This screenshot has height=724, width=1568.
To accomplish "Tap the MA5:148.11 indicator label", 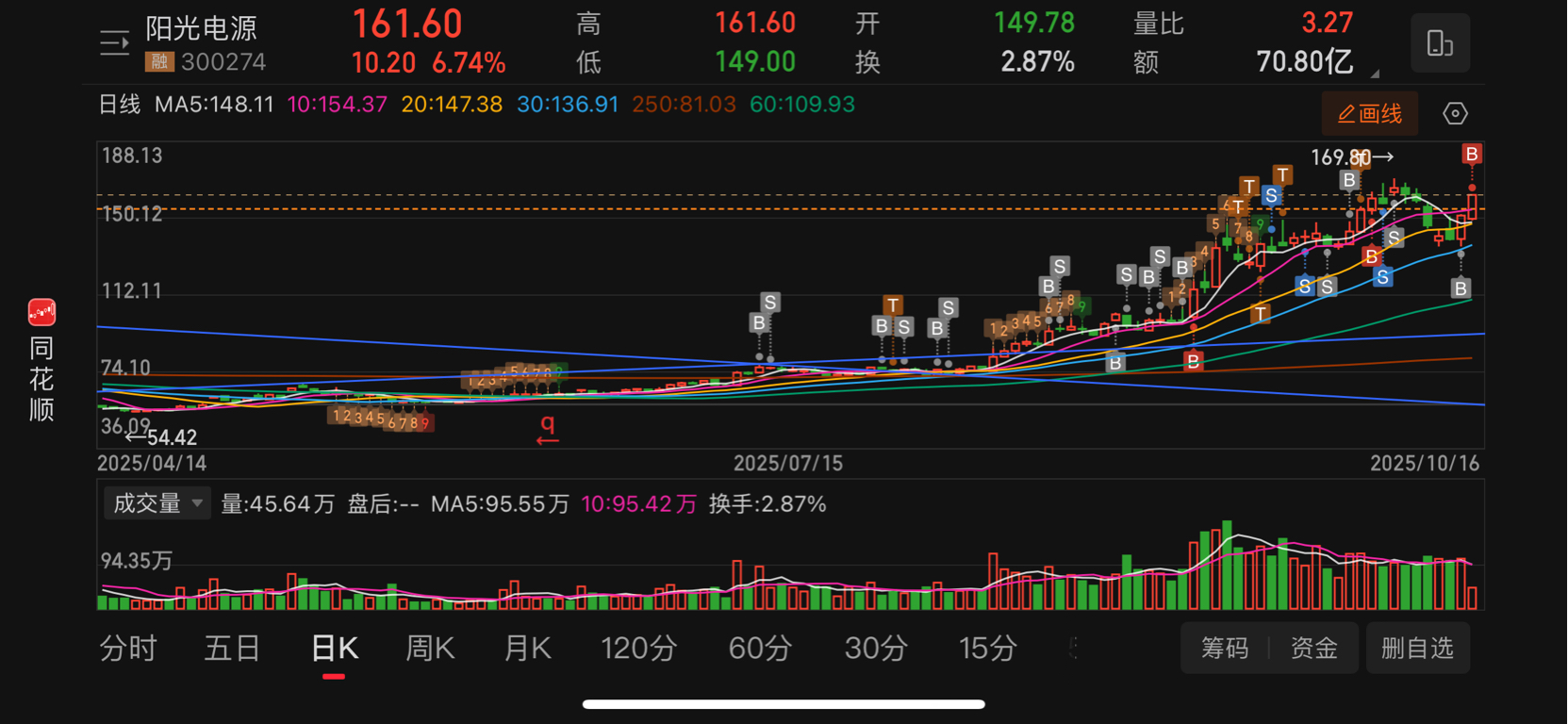I will point(214,105).
